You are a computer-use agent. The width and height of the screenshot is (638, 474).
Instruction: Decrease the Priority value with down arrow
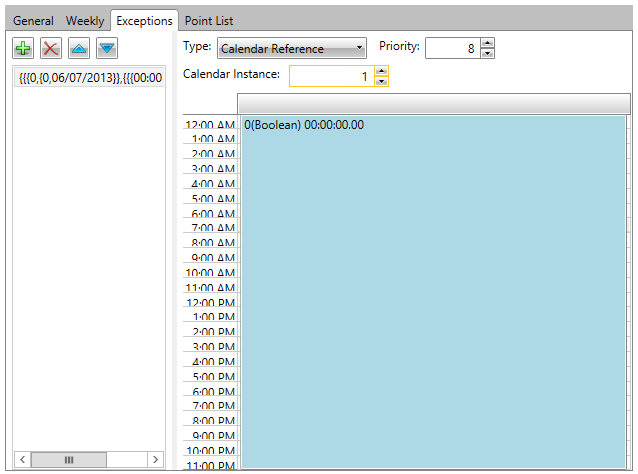coord(487,53)
